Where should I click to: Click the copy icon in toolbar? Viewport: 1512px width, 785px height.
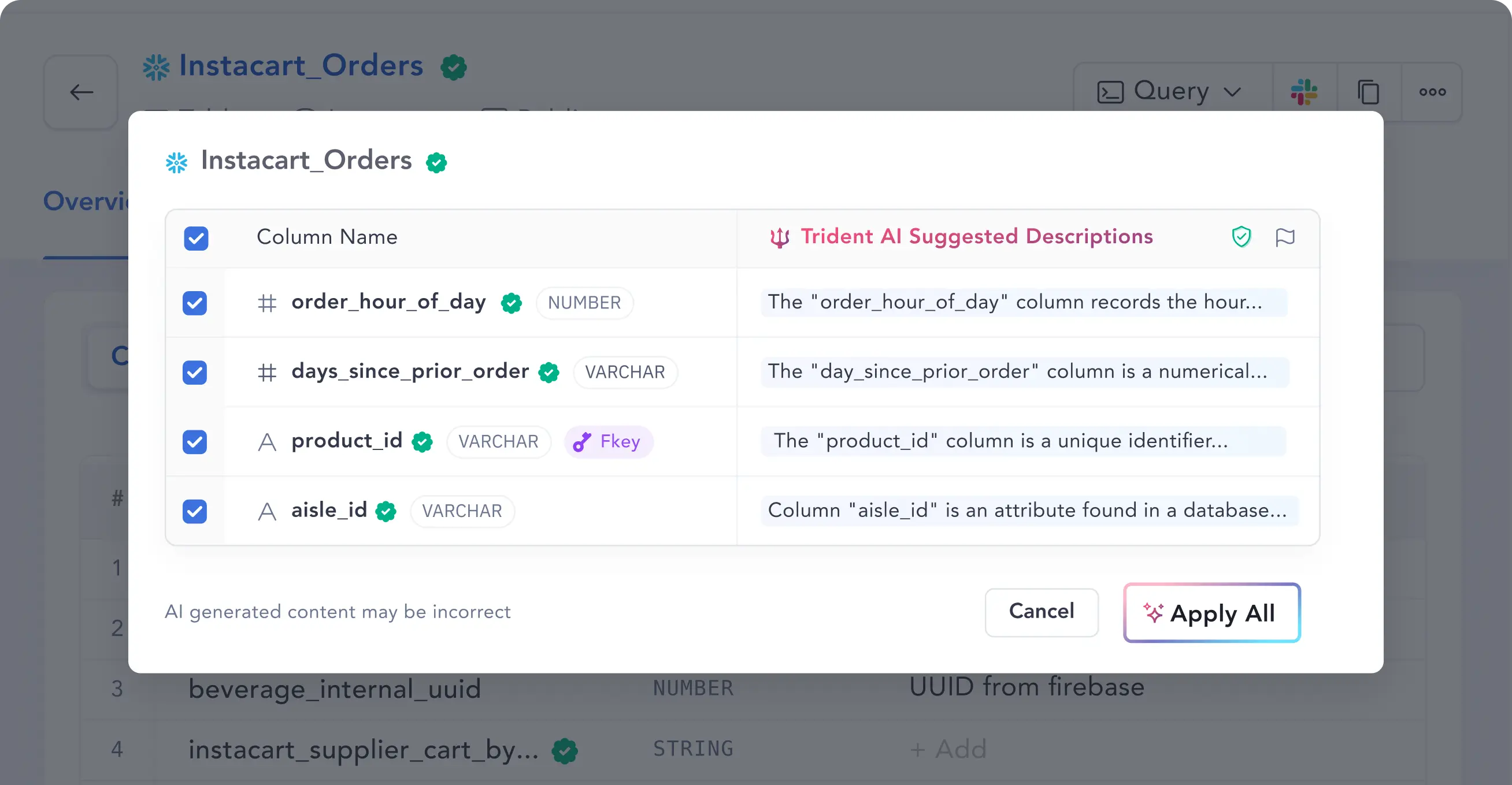click(1368, 92)
